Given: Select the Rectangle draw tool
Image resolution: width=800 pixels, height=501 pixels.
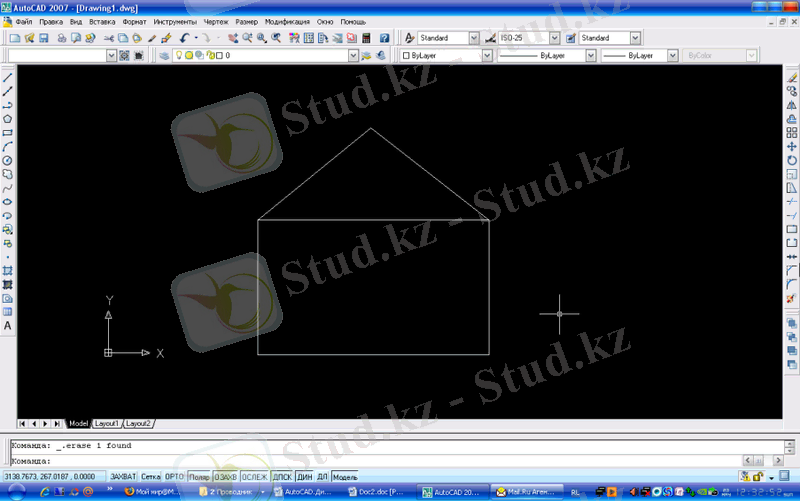Looking at the screenshot, I should pos(7,132).
